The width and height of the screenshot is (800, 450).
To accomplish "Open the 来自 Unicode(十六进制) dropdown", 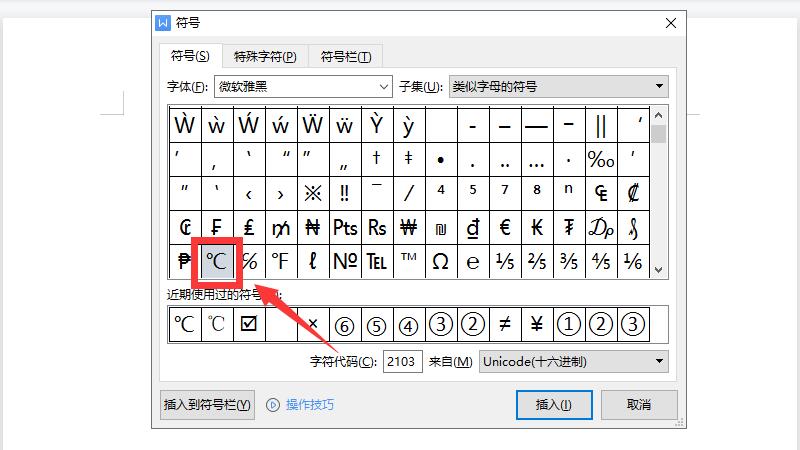I will tap(573, 361).
